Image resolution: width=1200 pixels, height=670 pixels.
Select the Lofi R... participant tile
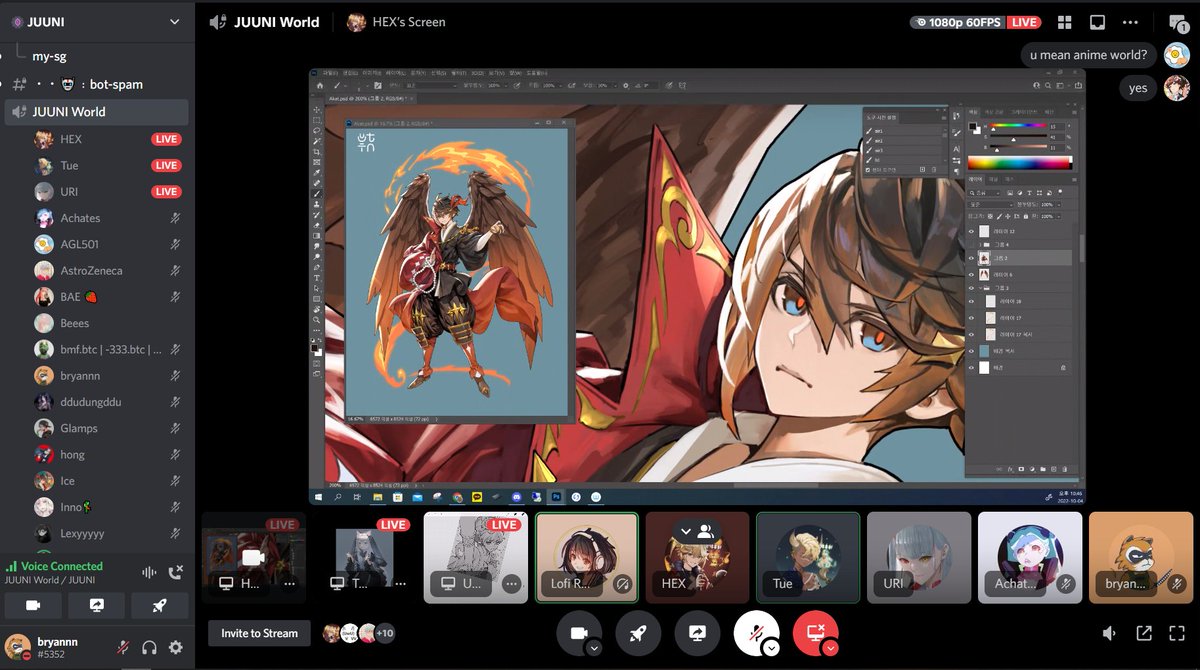pos(586,558)
